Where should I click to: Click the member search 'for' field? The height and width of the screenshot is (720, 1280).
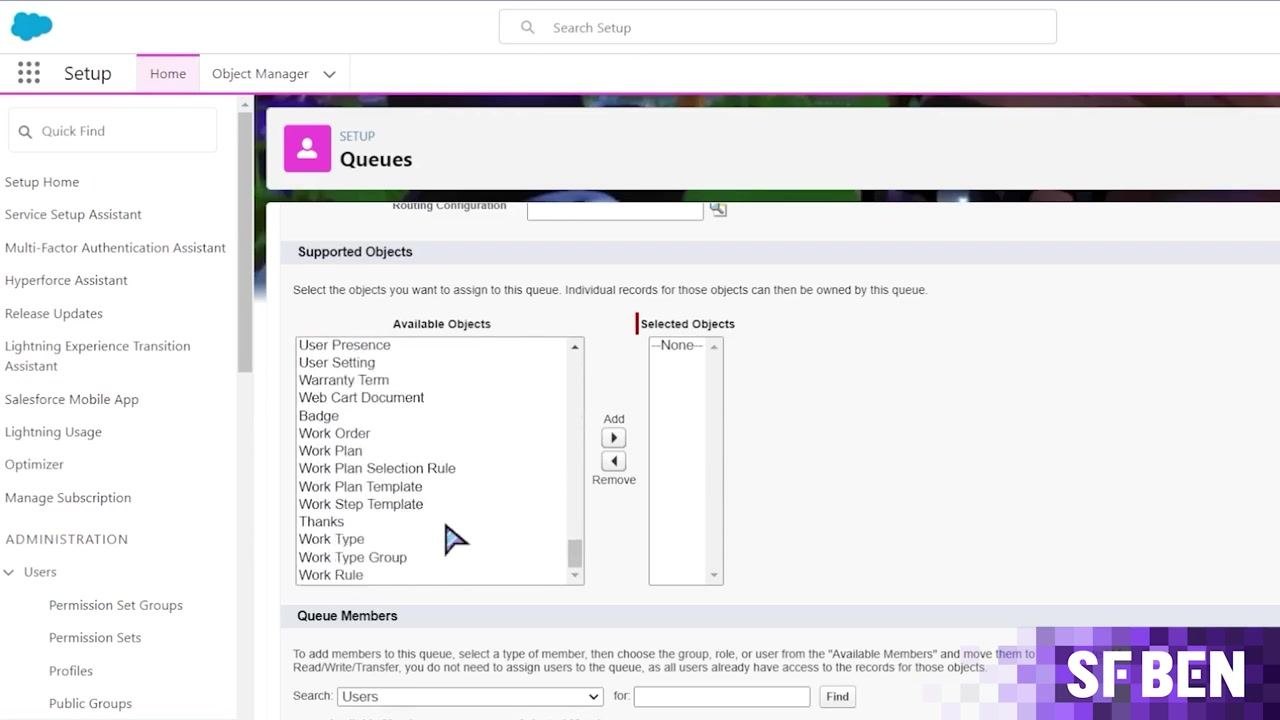coord(722,696)
